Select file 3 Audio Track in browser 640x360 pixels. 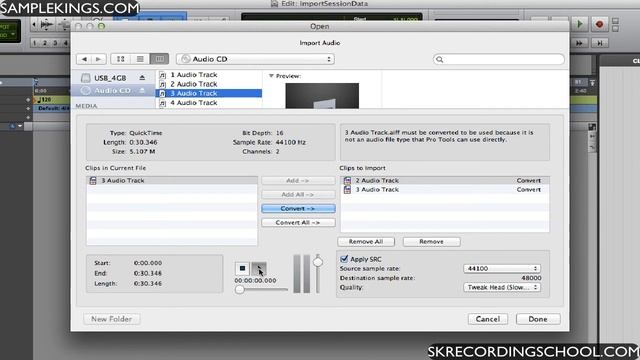(209, 93)
